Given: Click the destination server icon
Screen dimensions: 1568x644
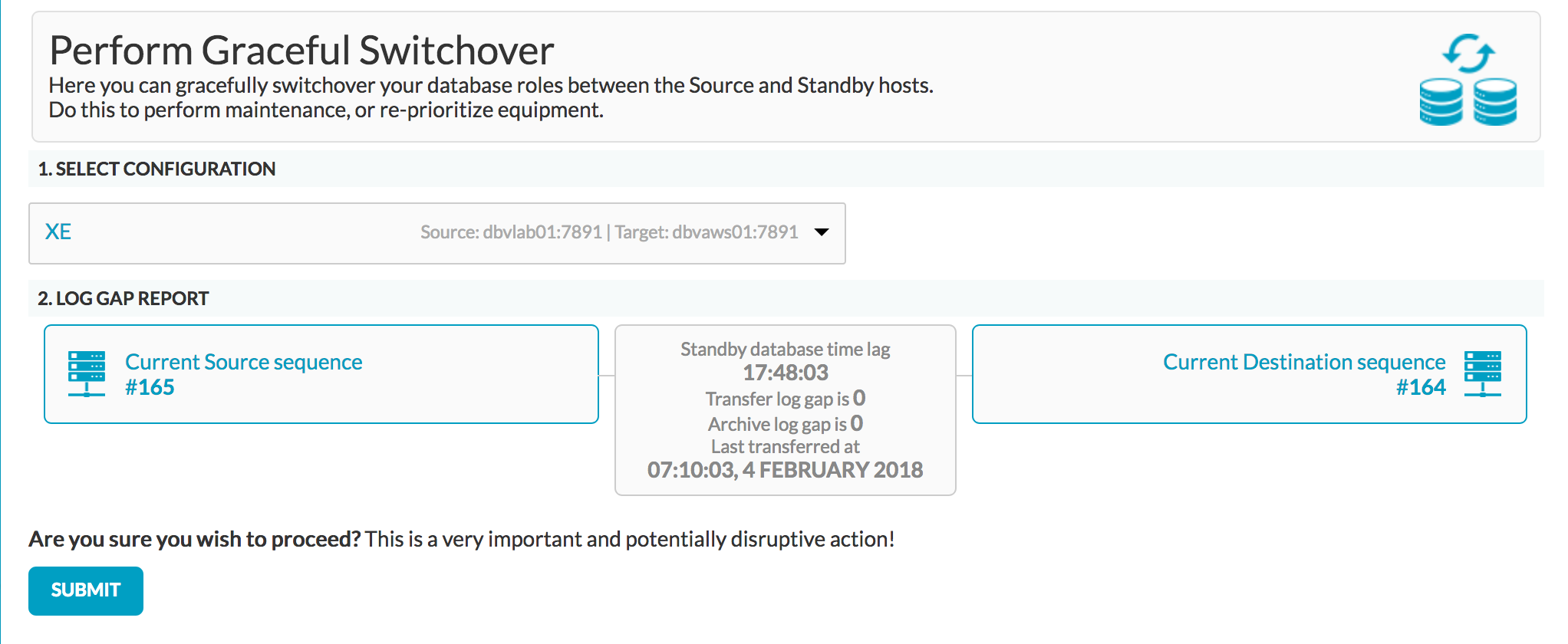Looking at the screenshot, I should point(1483,374).
